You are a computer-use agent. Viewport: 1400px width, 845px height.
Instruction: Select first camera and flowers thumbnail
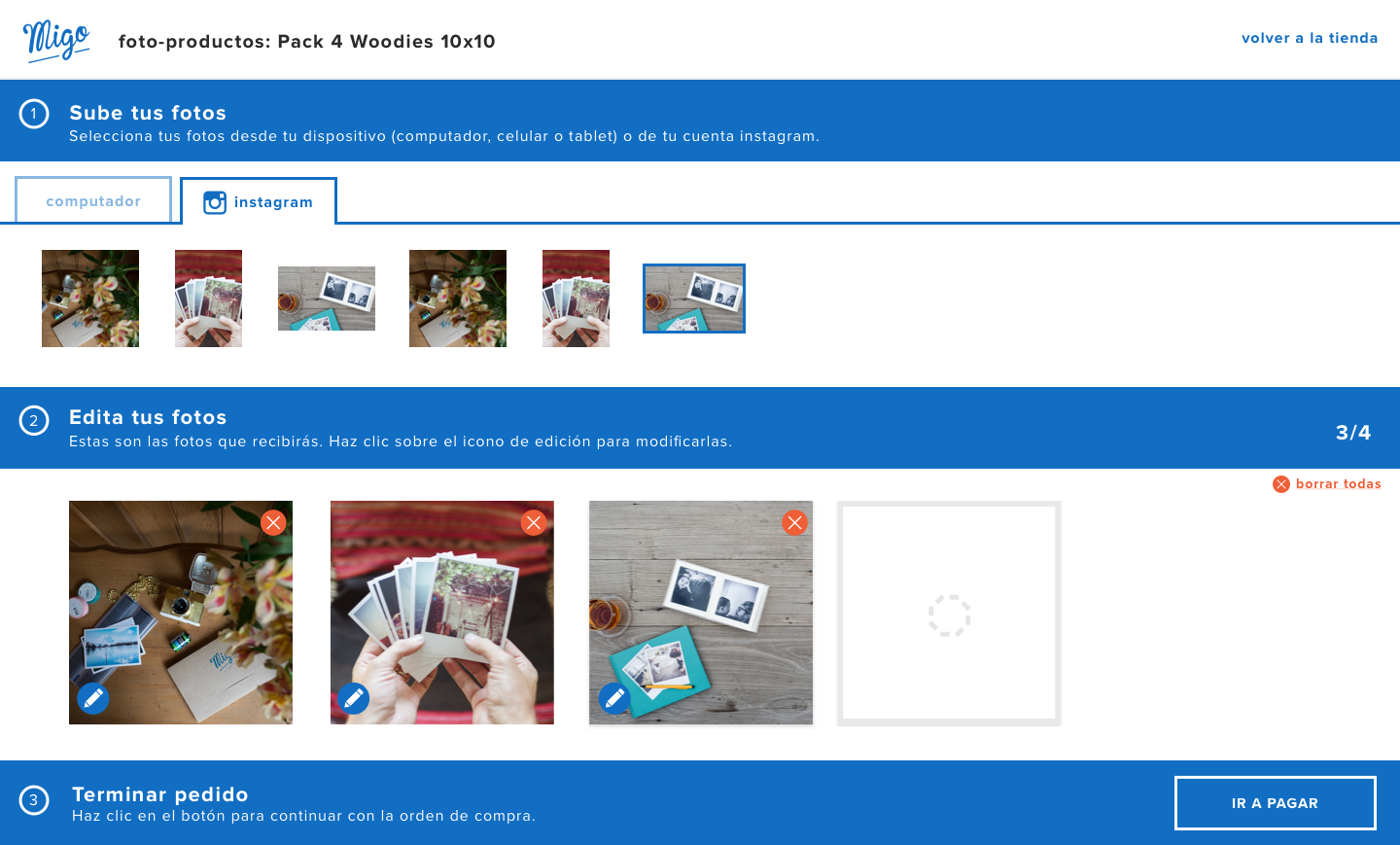click(90, 299)
